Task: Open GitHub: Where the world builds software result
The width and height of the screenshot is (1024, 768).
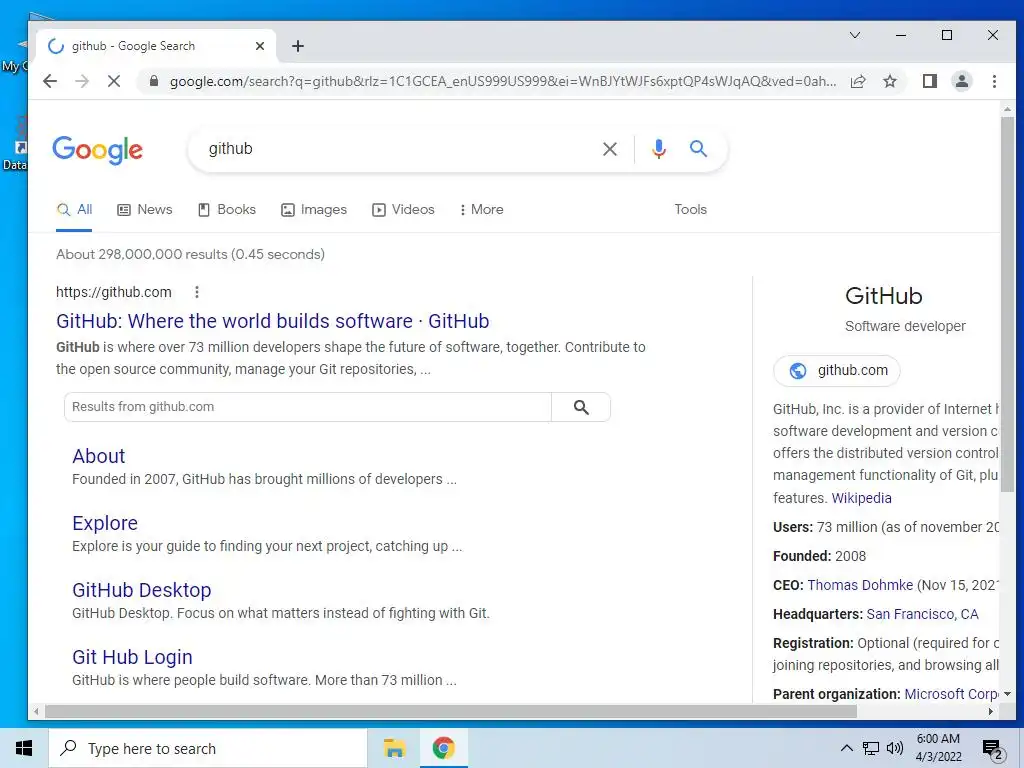Action: click(x=272, y=321)
